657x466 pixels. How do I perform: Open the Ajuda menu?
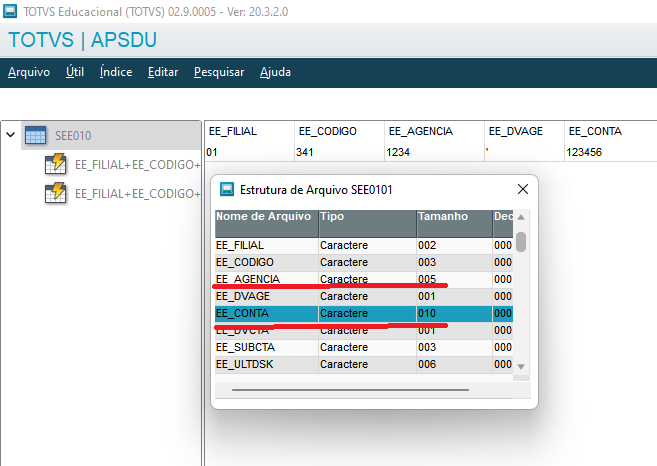click(x=275, y=72)
